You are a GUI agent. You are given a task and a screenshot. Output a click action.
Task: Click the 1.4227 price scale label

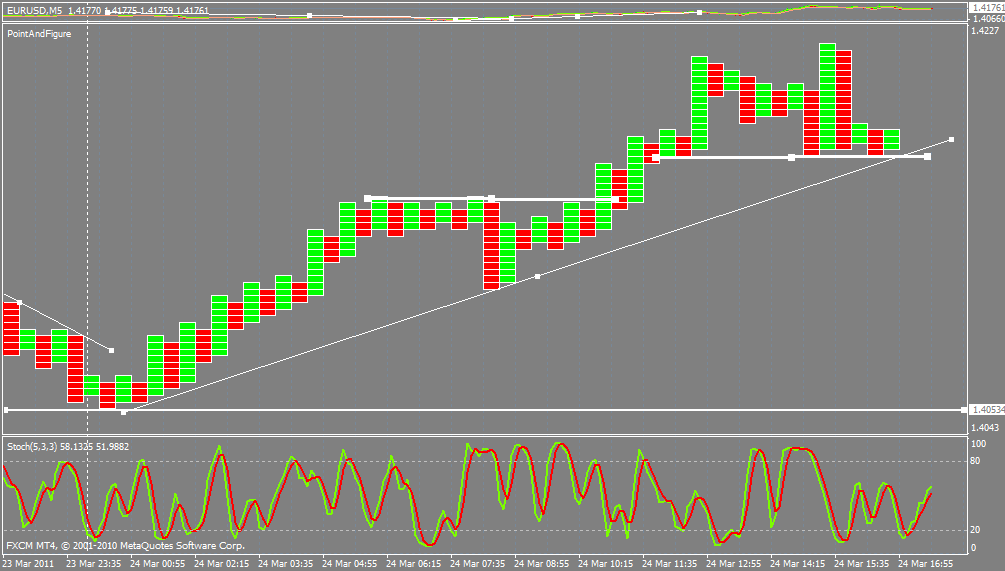pyautogui.click(x=985, y=30)
